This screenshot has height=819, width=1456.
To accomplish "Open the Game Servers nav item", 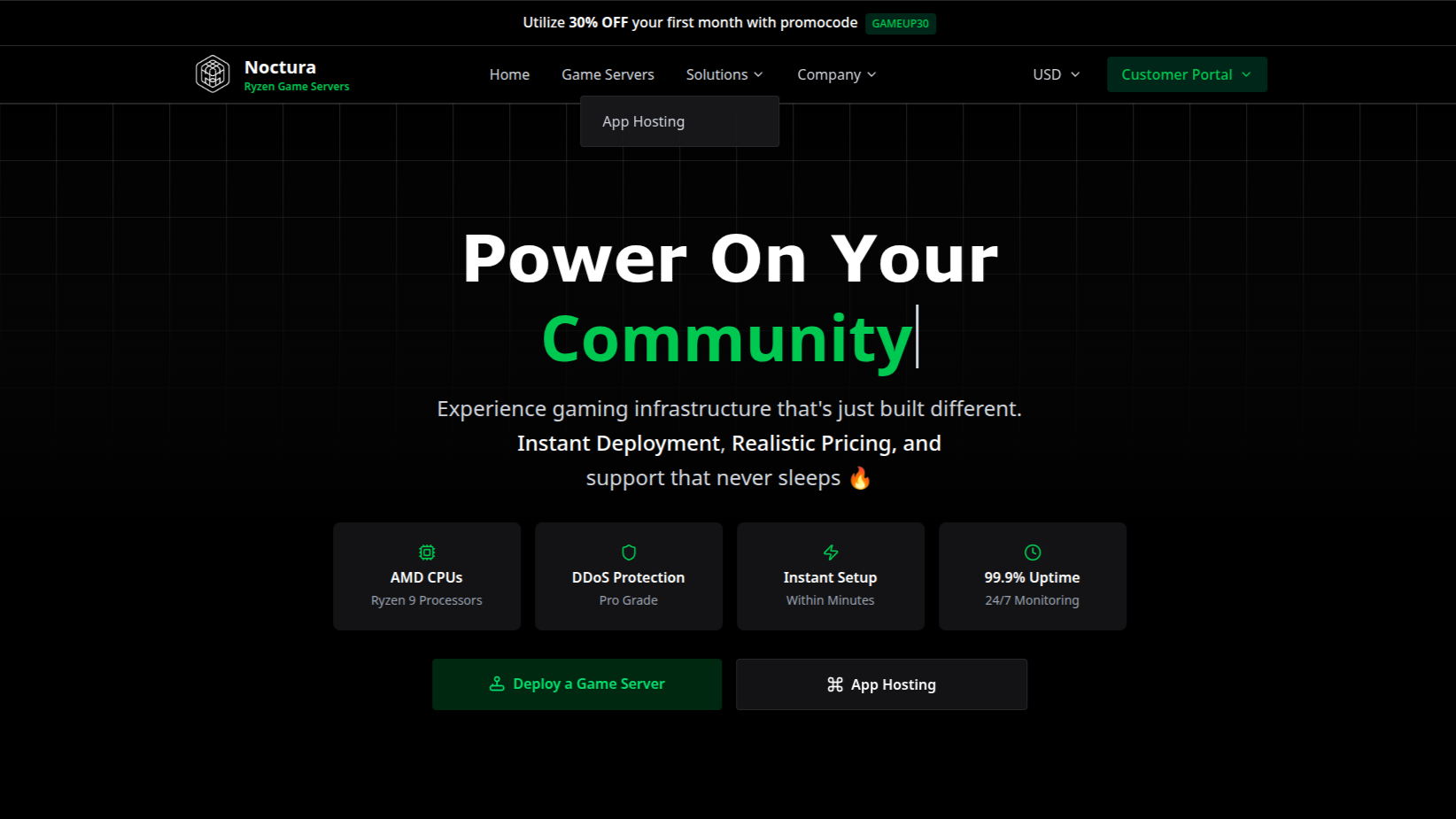I will click(x=608, y=74).
